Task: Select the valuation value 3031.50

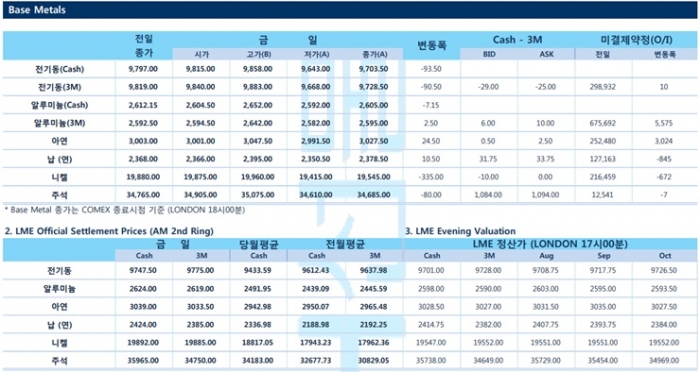Action: coord(546,307)
